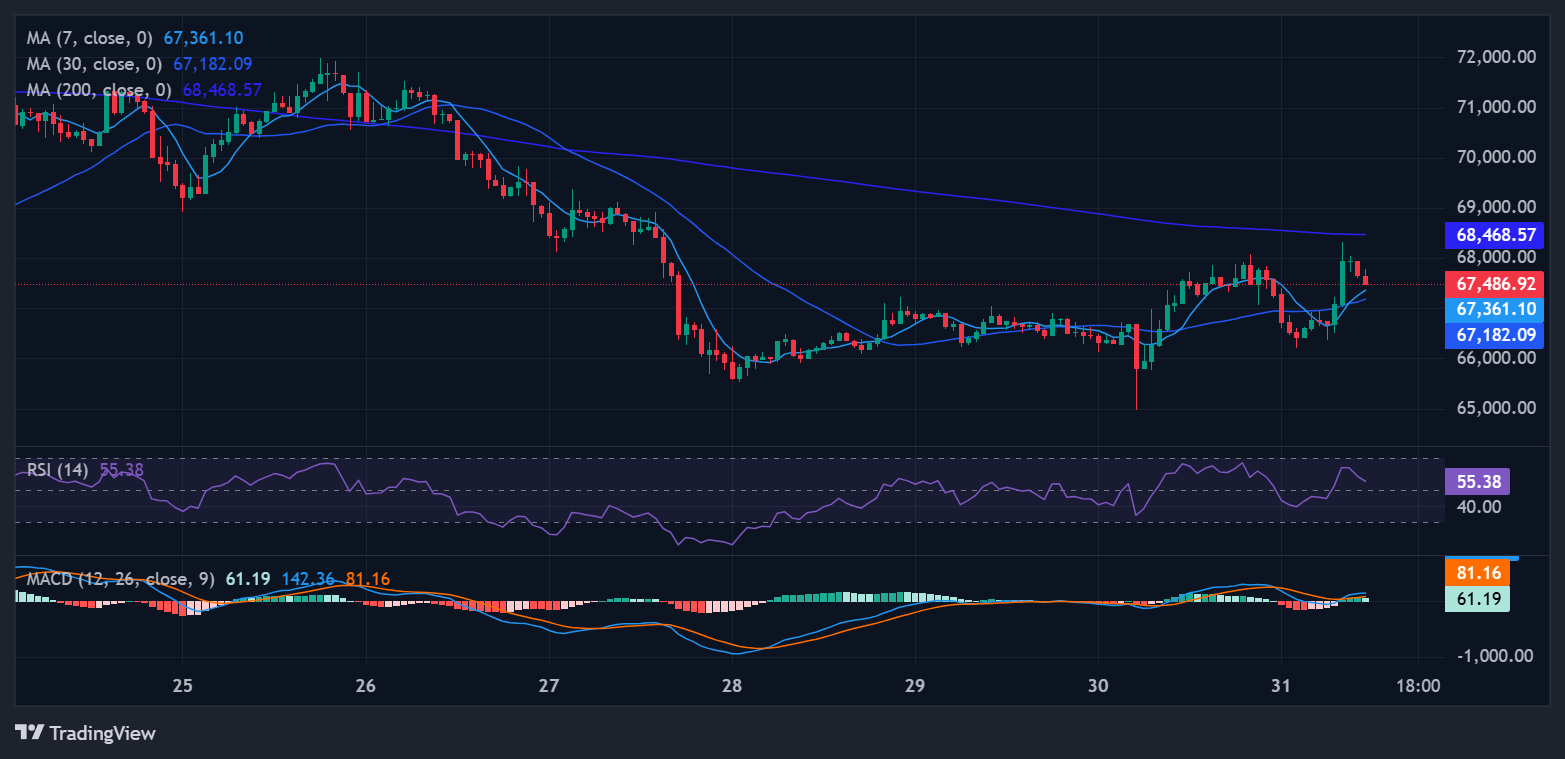Click the 72,000.00 price axis label
Image resolution: width=1565 pixels, height=759 pixels.
coord(1495,57)
